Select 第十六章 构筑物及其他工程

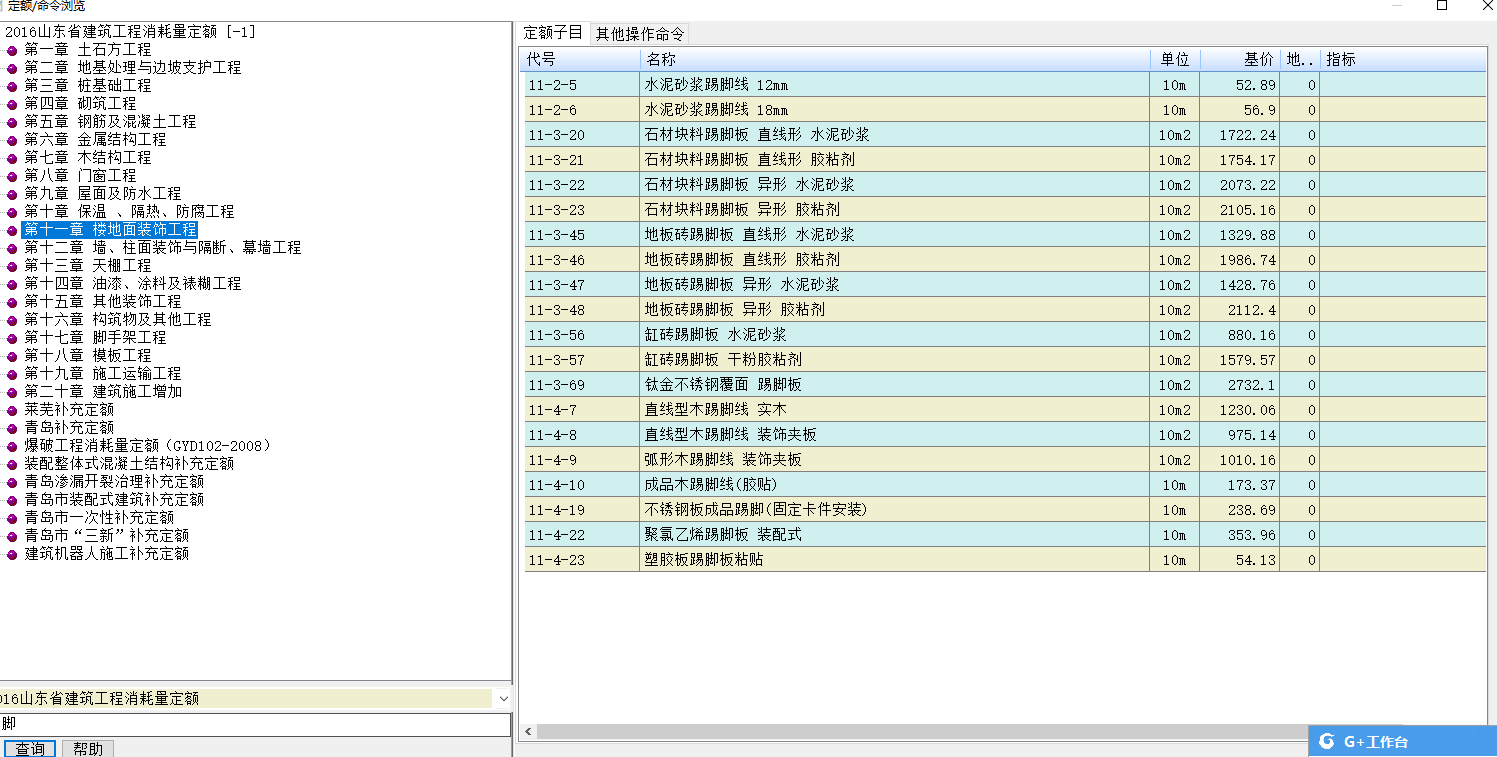point(118,320)
